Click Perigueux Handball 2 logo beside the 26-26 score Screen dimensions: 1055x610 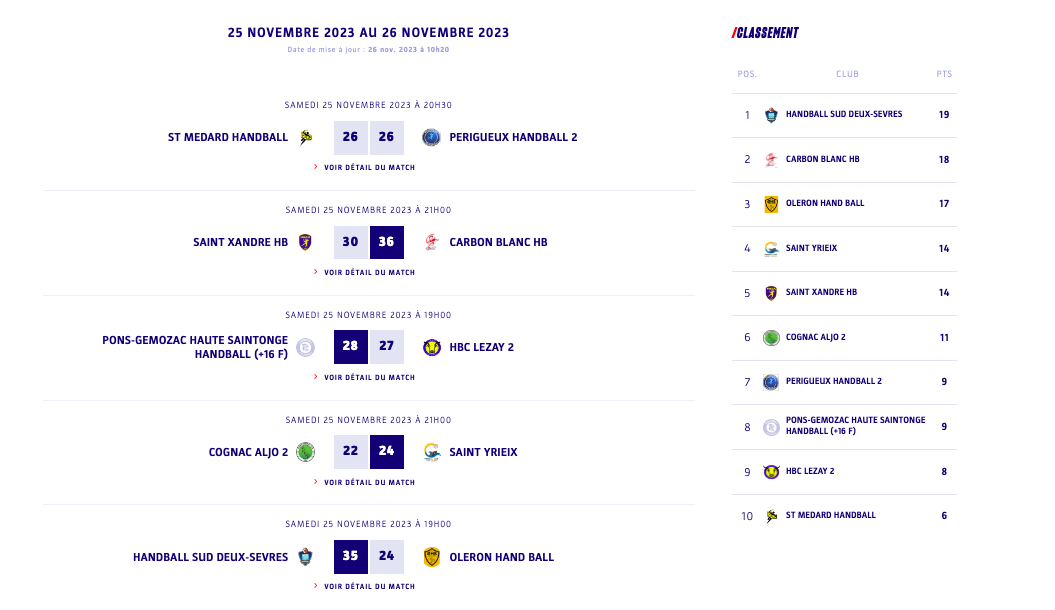point(431,137)
